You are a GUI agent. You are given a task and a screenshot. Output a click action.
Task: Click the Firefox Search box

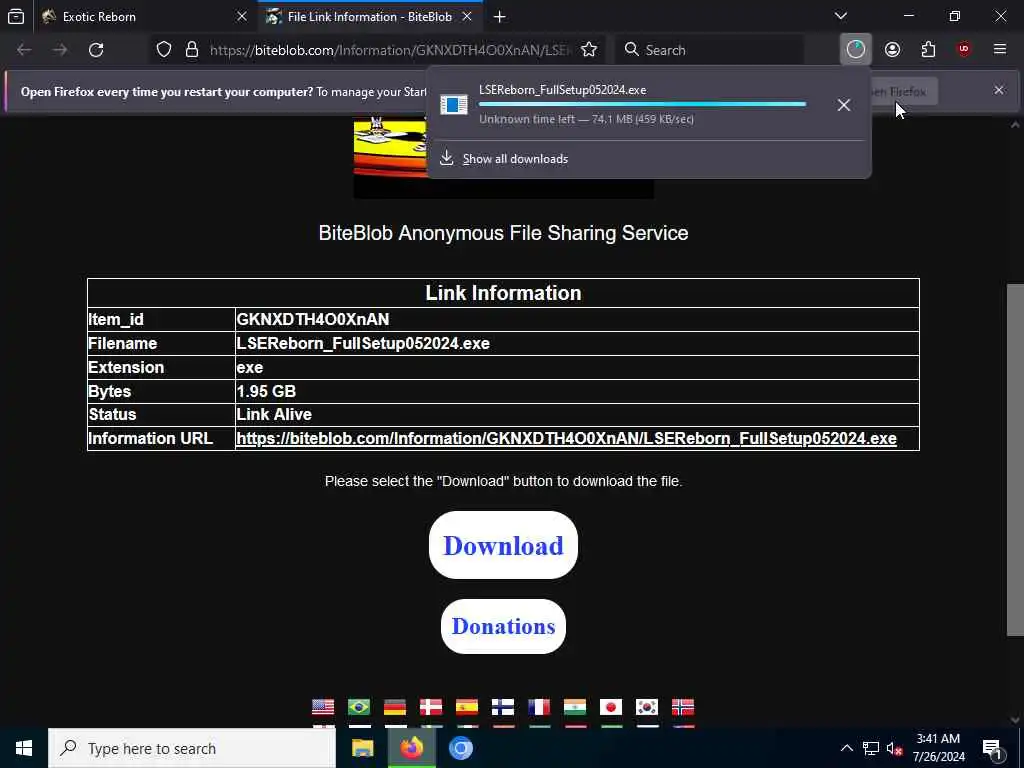click(x=711, y=50)
